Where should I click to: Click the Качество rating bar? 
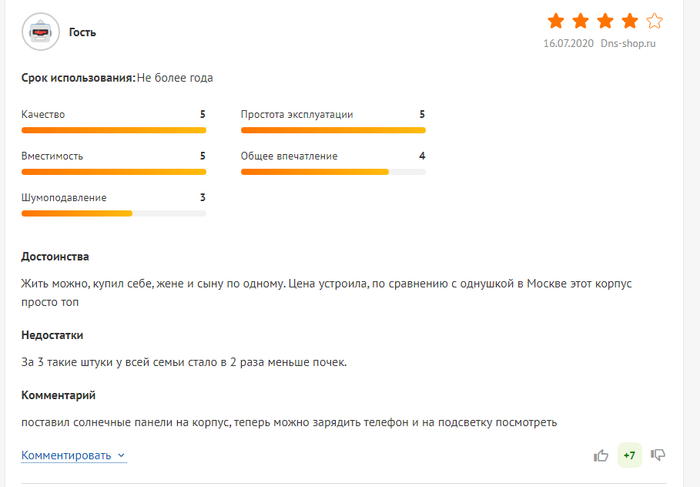click(x=113, y=130)
